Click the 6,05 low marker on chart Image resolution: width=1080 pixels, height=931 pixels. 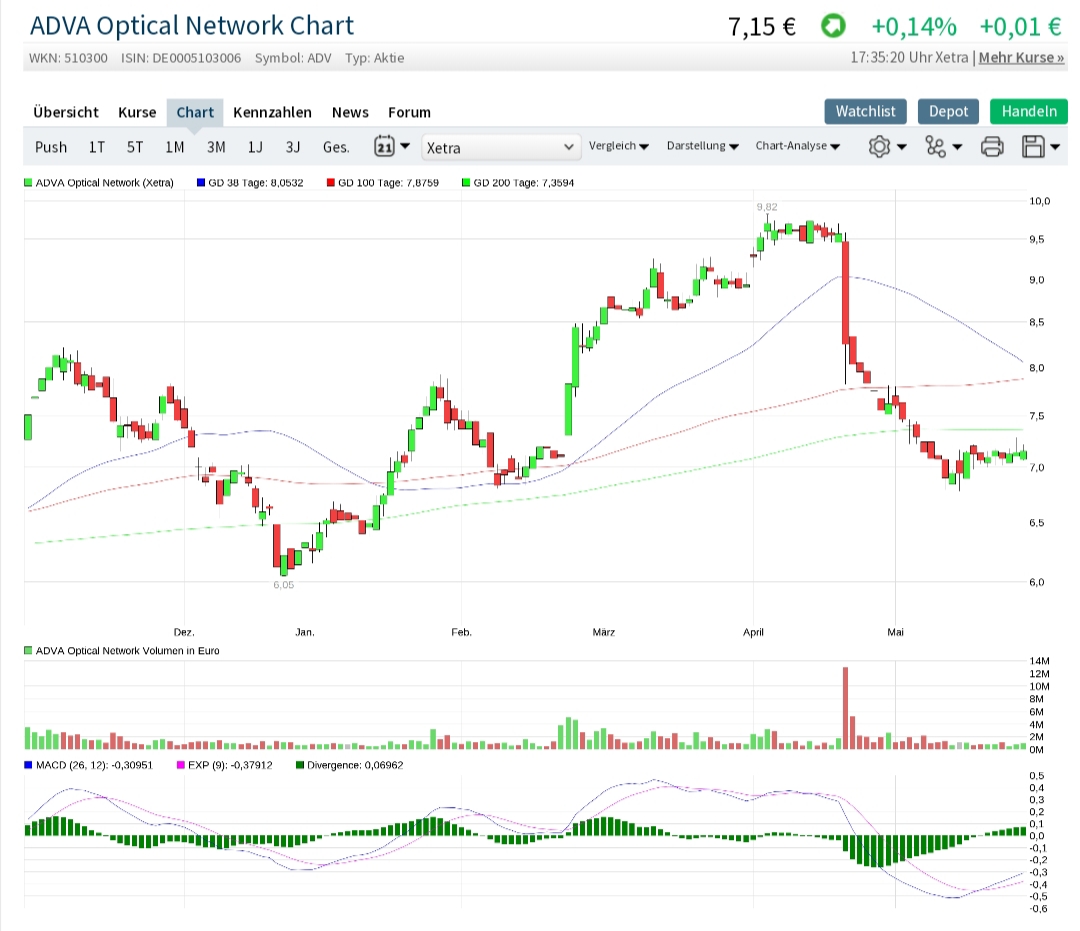click(x=283, y=585)
